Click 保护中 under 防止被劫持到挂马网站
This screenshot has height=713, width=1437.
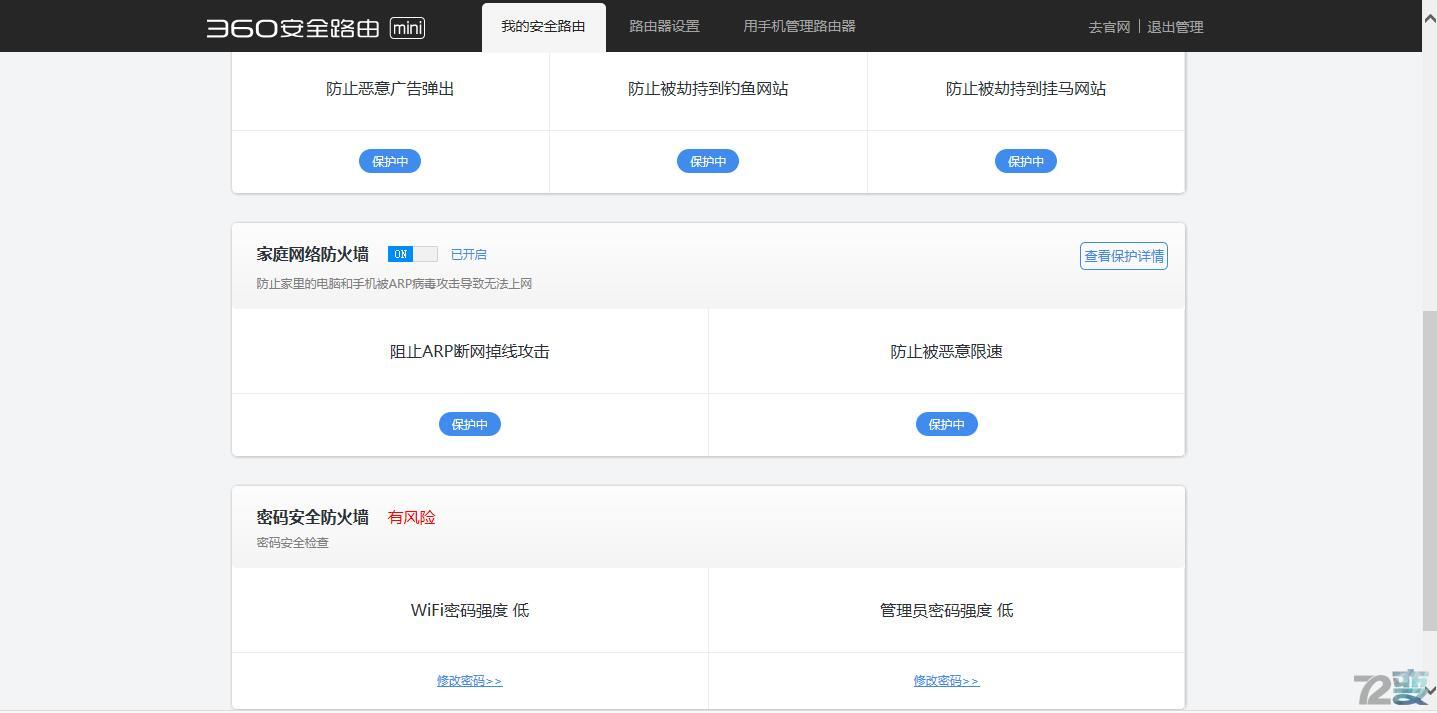pyautogui.click(x=1025, y=161)
